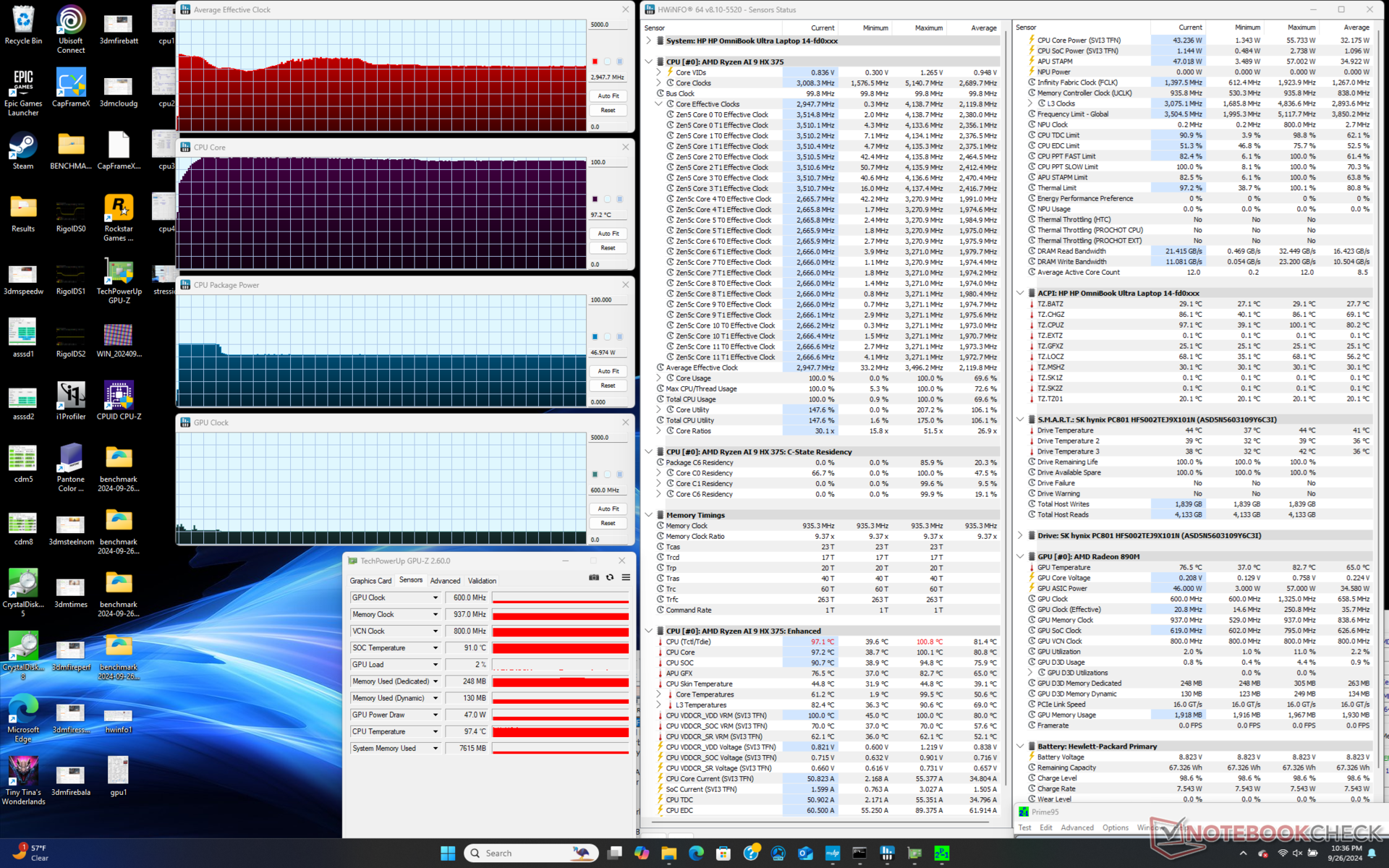Open the GPU Clock sensor dropdown

click(x=436, y=597)
